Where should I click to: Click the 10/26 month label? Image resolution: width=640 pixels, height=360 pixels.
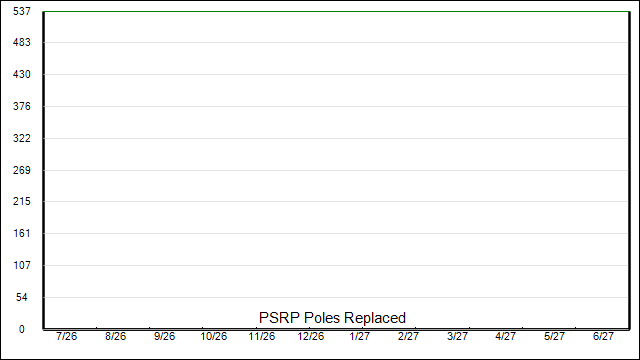point(213,336)
